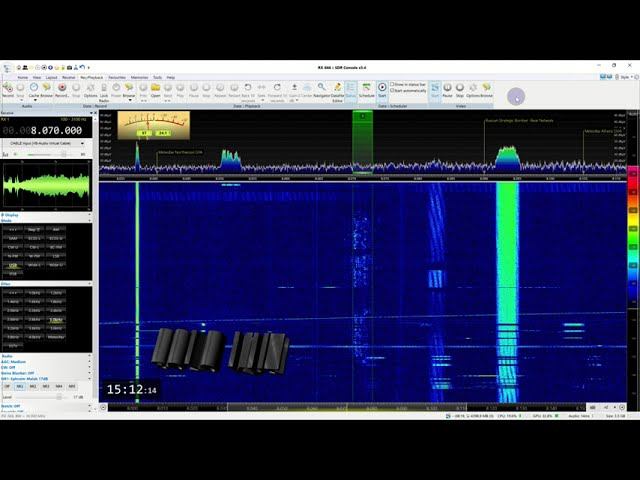Viewport: 640px width, 480px height.
Task: Click Restart in the Data Playback group
Action: coord(234,90)
